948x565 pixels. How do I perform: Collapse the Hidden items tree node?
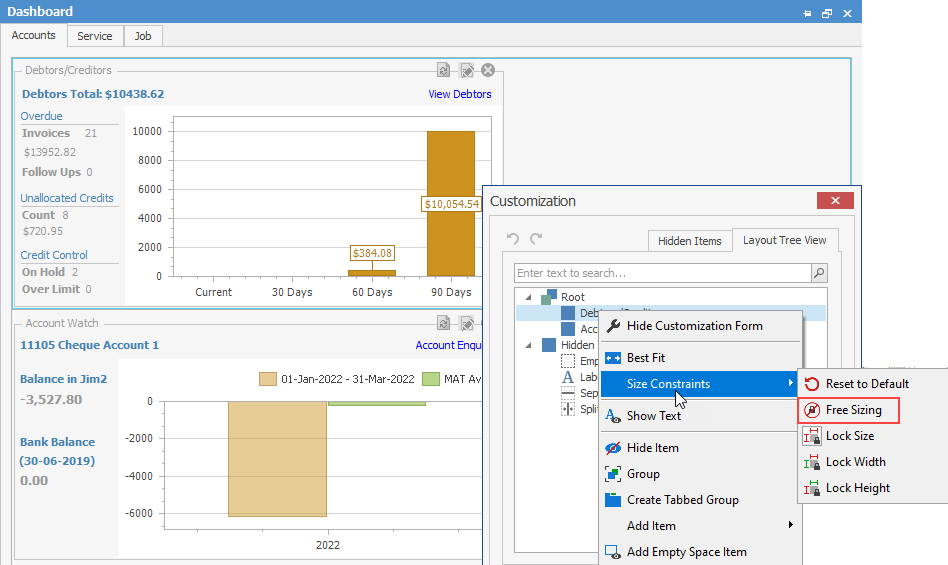point(526,345)
